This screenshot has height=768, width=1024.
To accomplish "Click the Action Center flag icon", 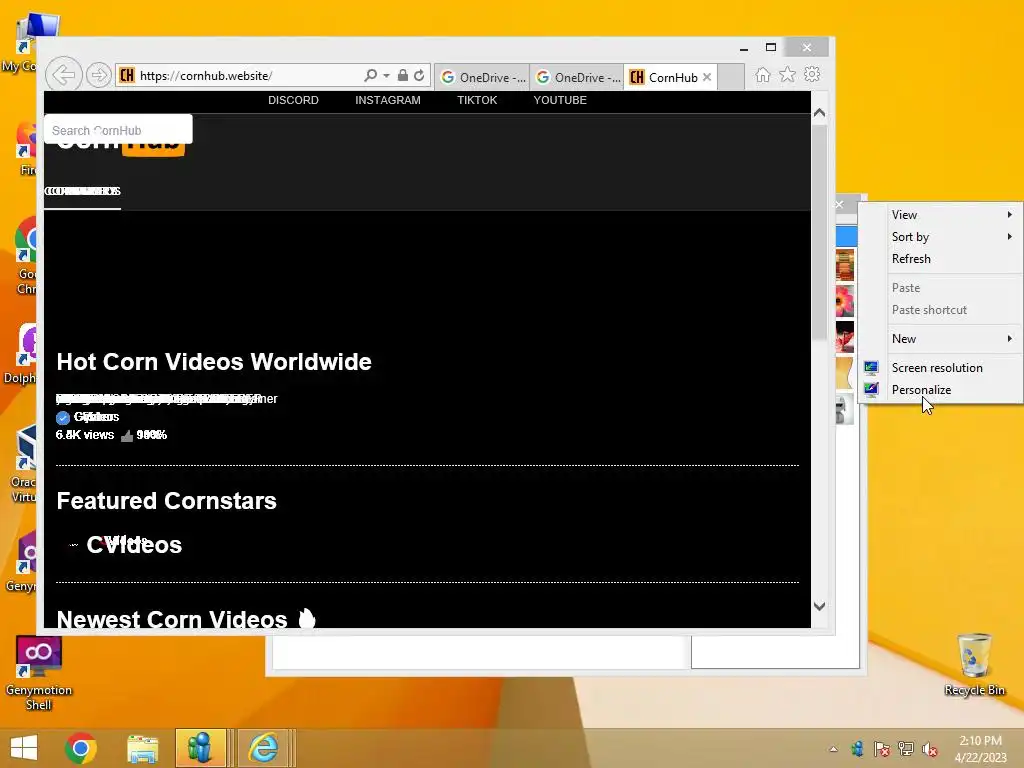I will point(882,749).
